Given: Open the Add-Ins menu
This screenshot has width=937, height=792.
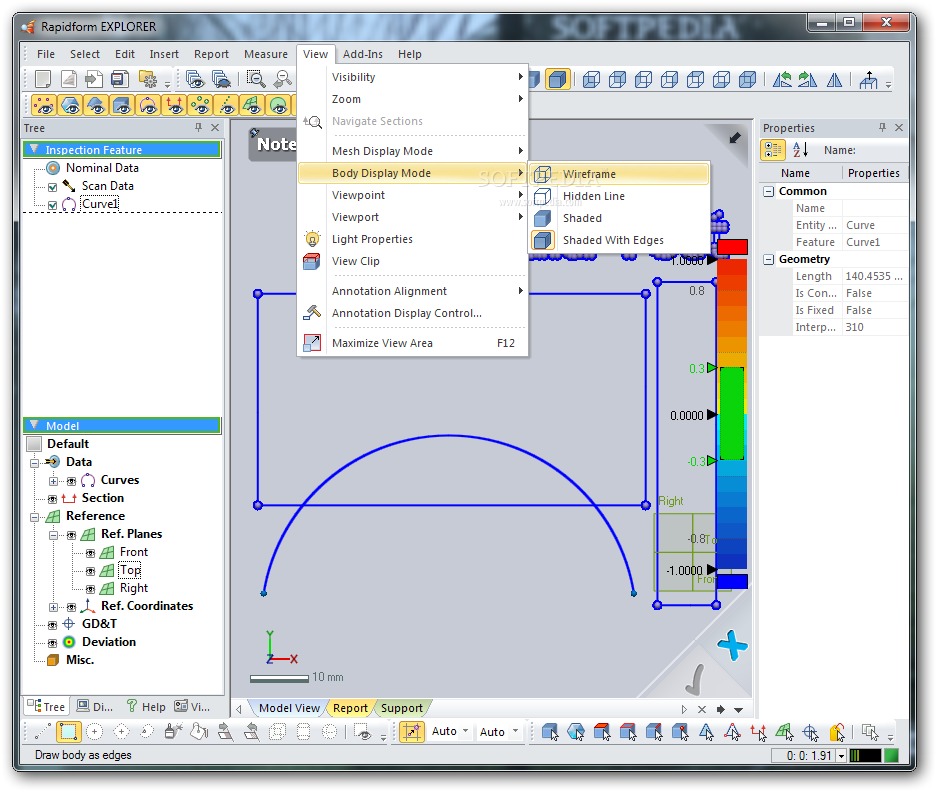Looking at the screenshot, I should pos(363,54).
